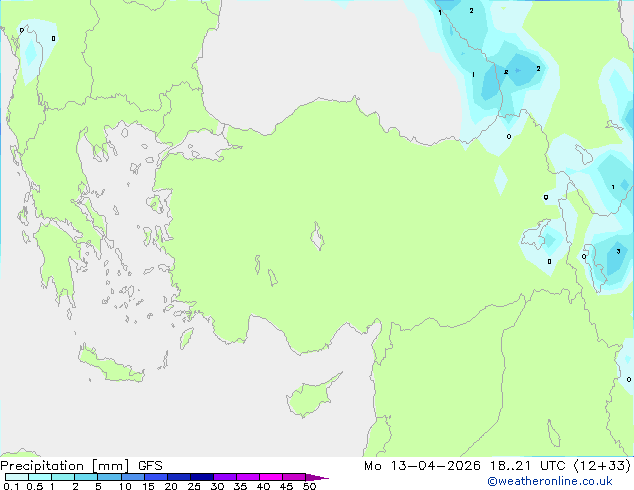This screenshot has height=490, width=634.
Task: Pick the legend swatch between 0.1 and 0.5
Action: click(17, 477)
